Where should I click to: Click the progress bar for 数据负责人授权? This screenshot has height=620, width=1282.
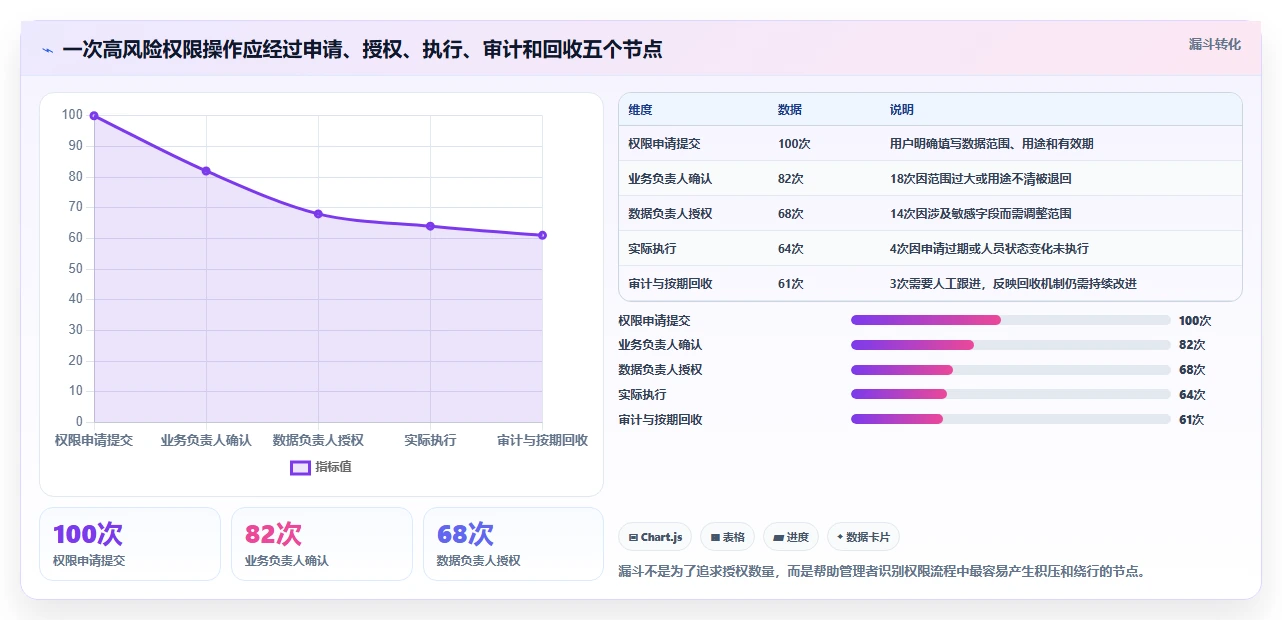point(1010,370)
